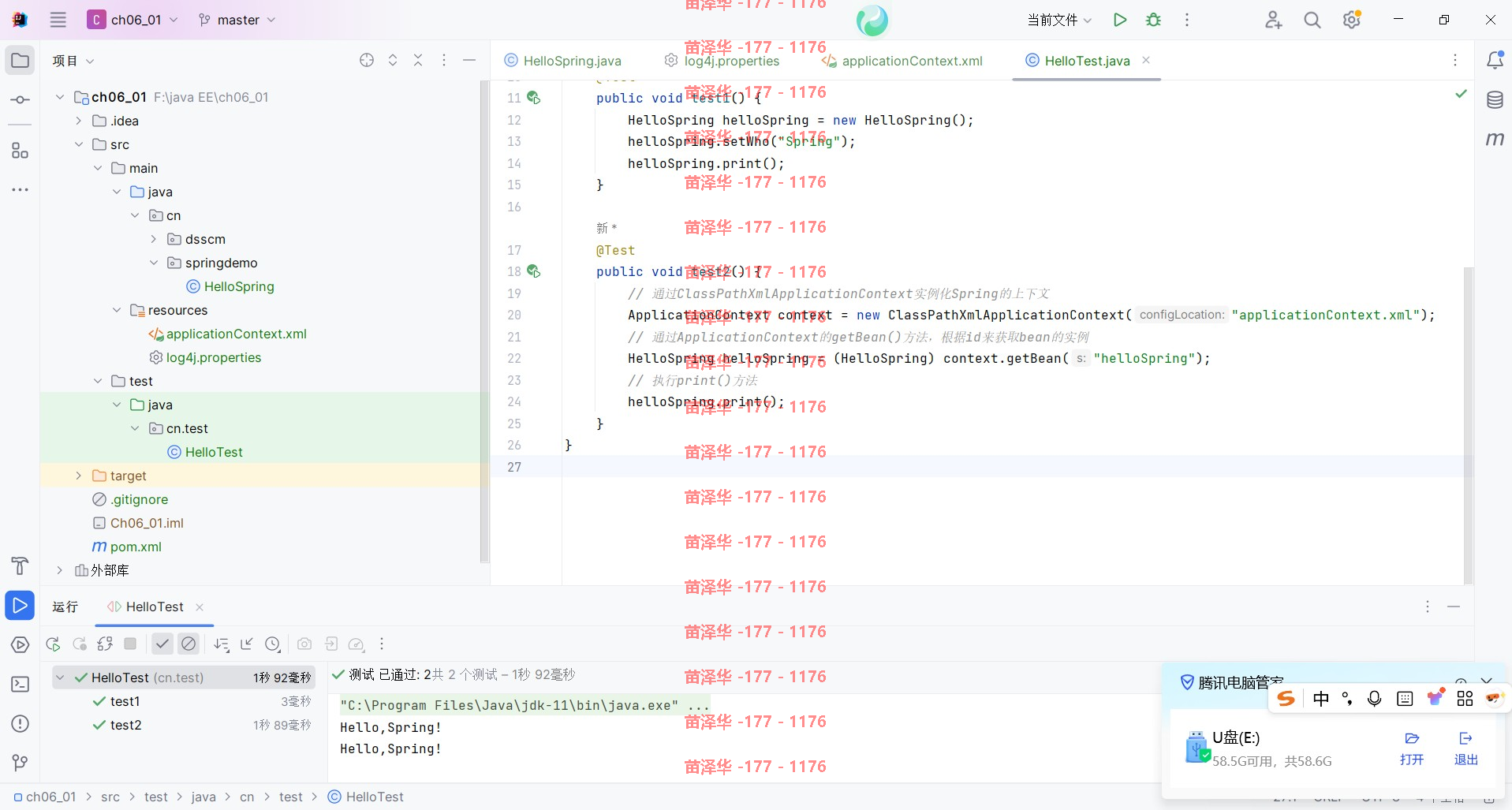1512x810 pixels.
Task: Open Commit tool window icon
Action: [21, 100]
